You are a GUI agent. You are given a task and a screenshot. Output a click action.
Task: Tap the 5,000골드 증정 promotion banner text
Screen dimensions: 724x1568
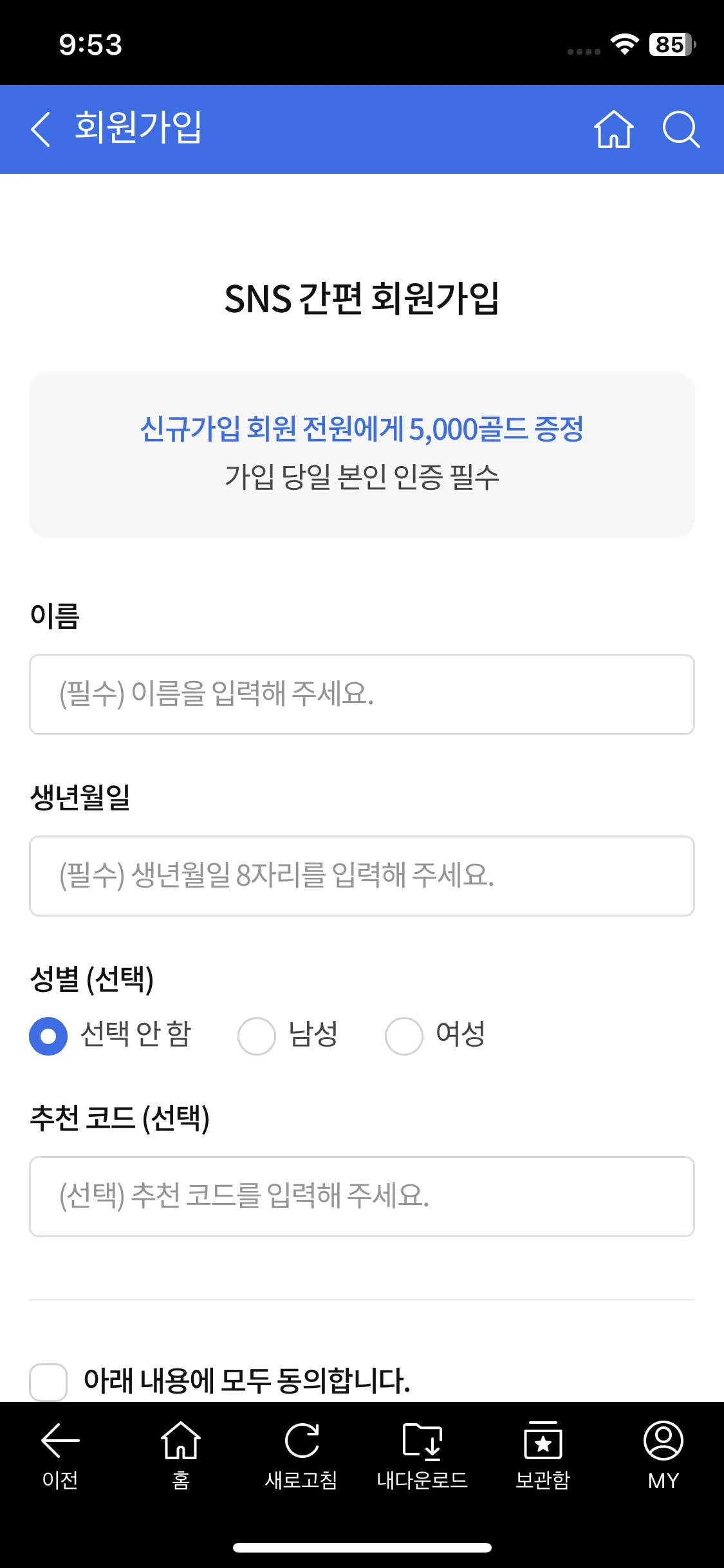362,429
